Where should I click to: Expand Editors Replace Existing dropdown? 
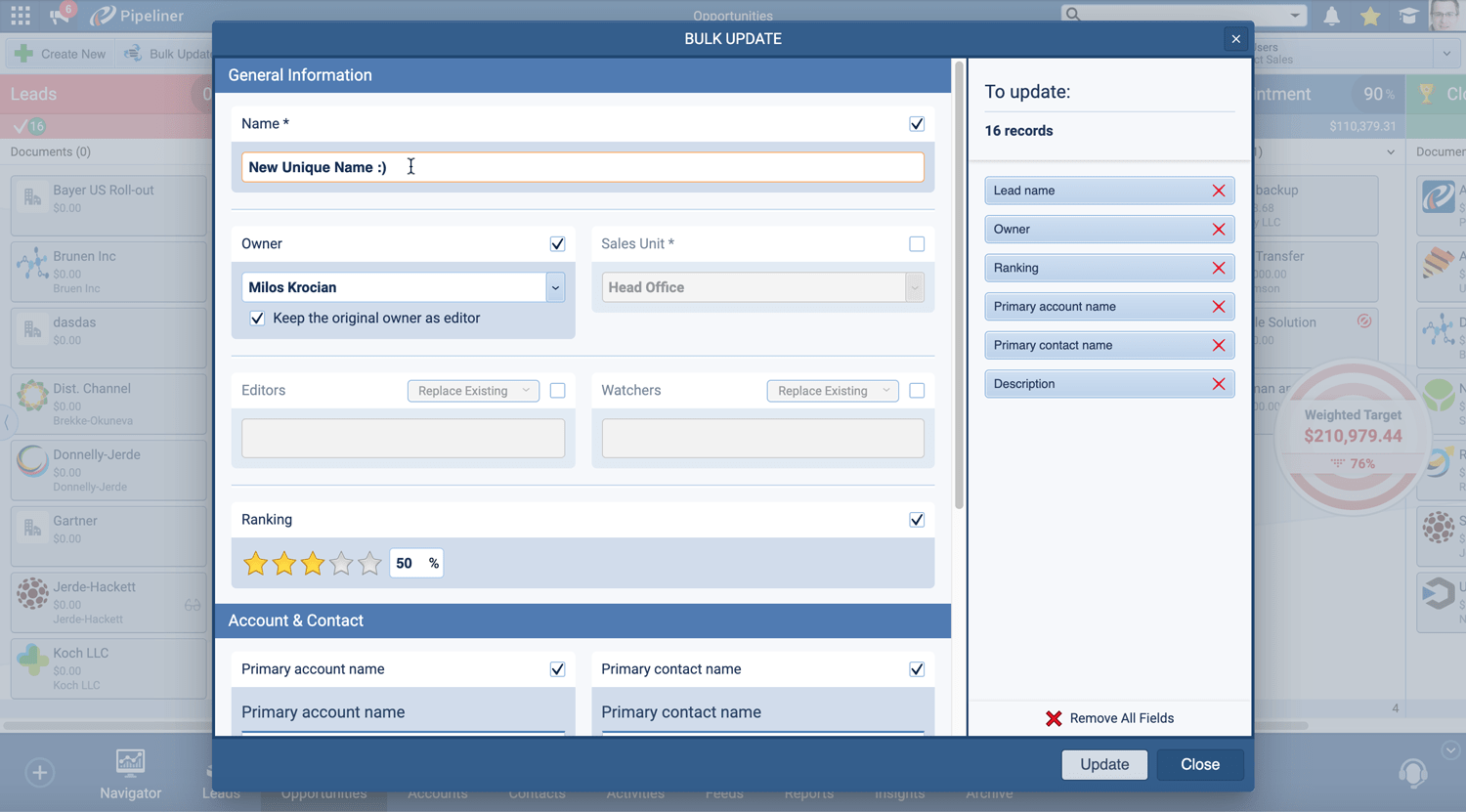(x=473, y=391)
